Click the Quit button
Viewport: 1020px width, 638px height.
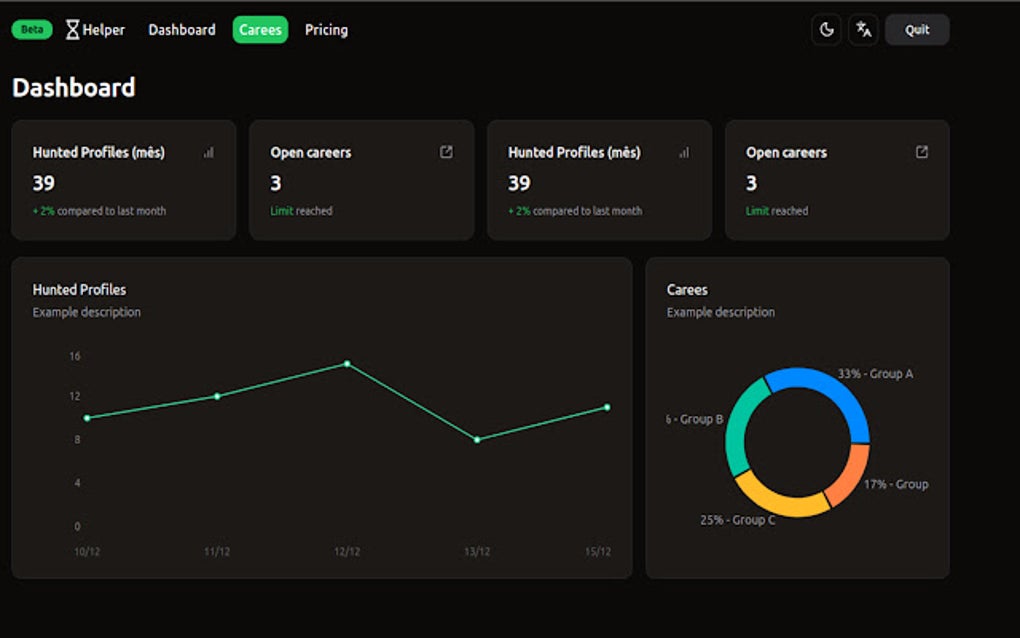point(917,30)
